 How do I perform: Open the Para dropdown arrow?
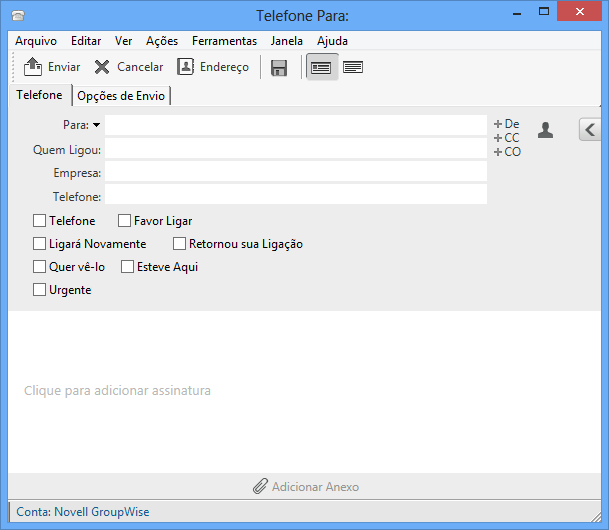(96, 125)
